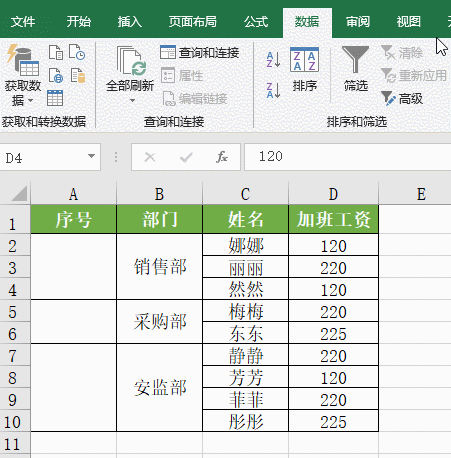Switch to the Data (数据) tab
Screen dimensions: 451x458
click(307, 22)
